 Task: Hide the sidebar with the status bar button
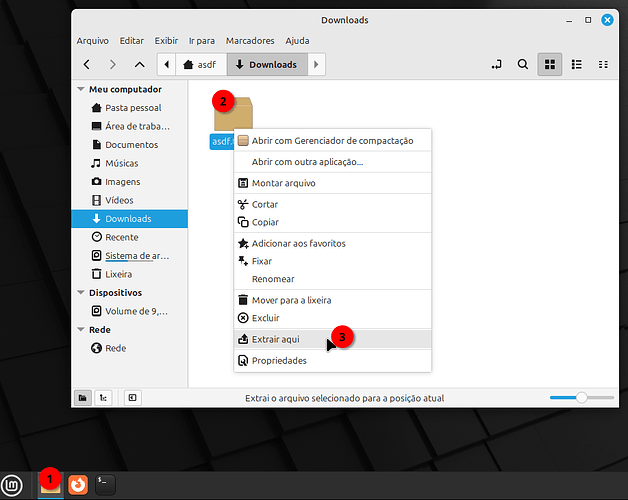click(133, 398)
